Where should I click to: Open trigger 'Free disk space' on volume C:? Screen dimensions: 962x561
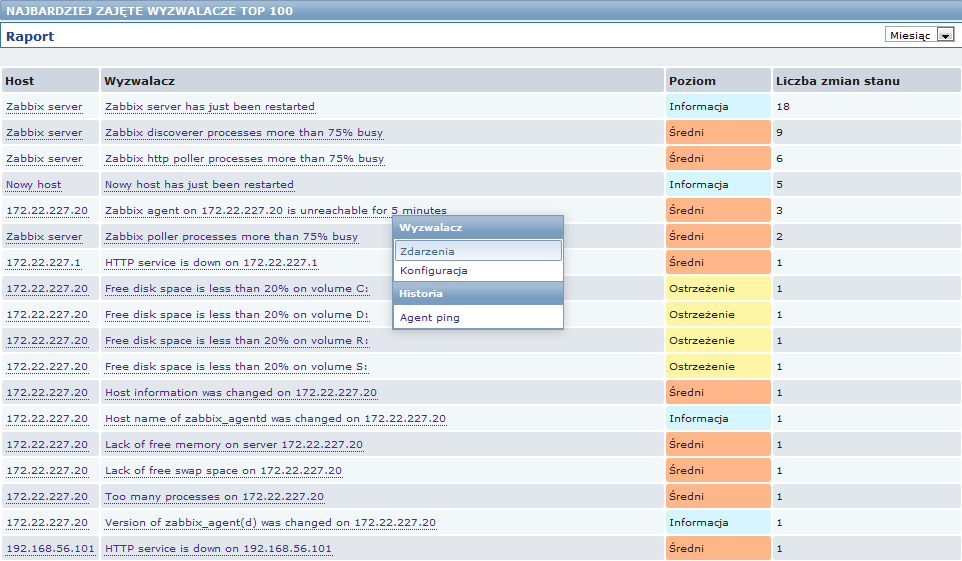point(237,288)
